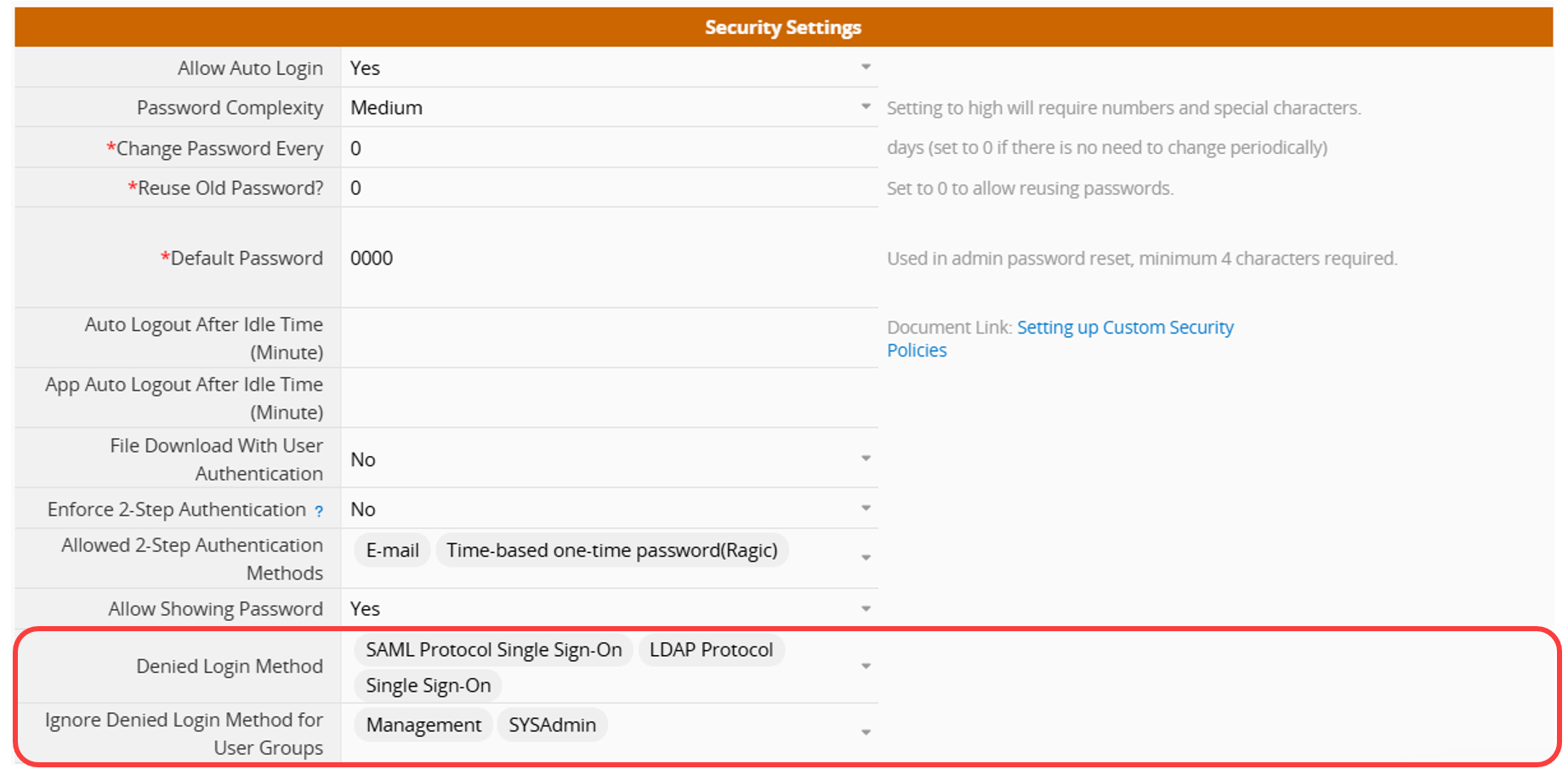Open File Download With User Authentication dropdown
Viewport: 1568px width, 775px height.
tap(866, 459)
